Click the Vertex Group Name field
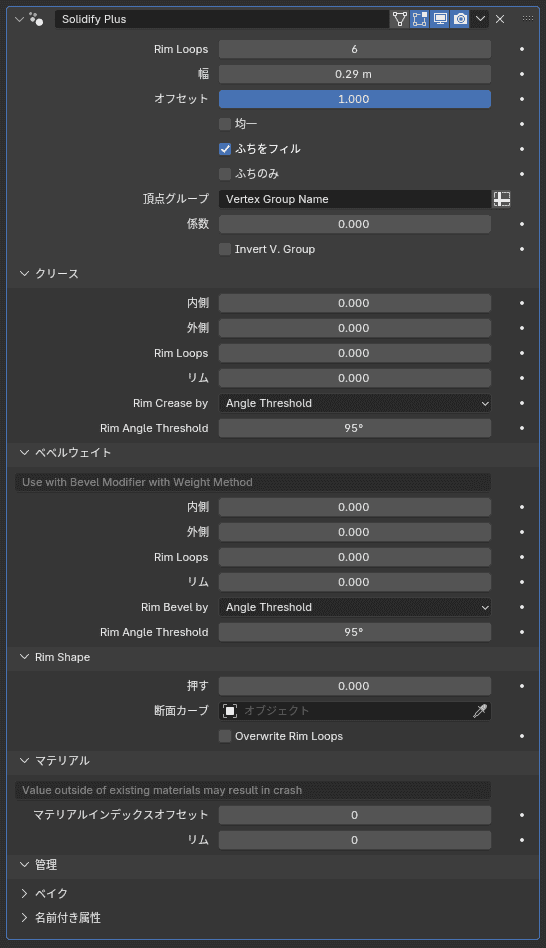 click(355, 199)
